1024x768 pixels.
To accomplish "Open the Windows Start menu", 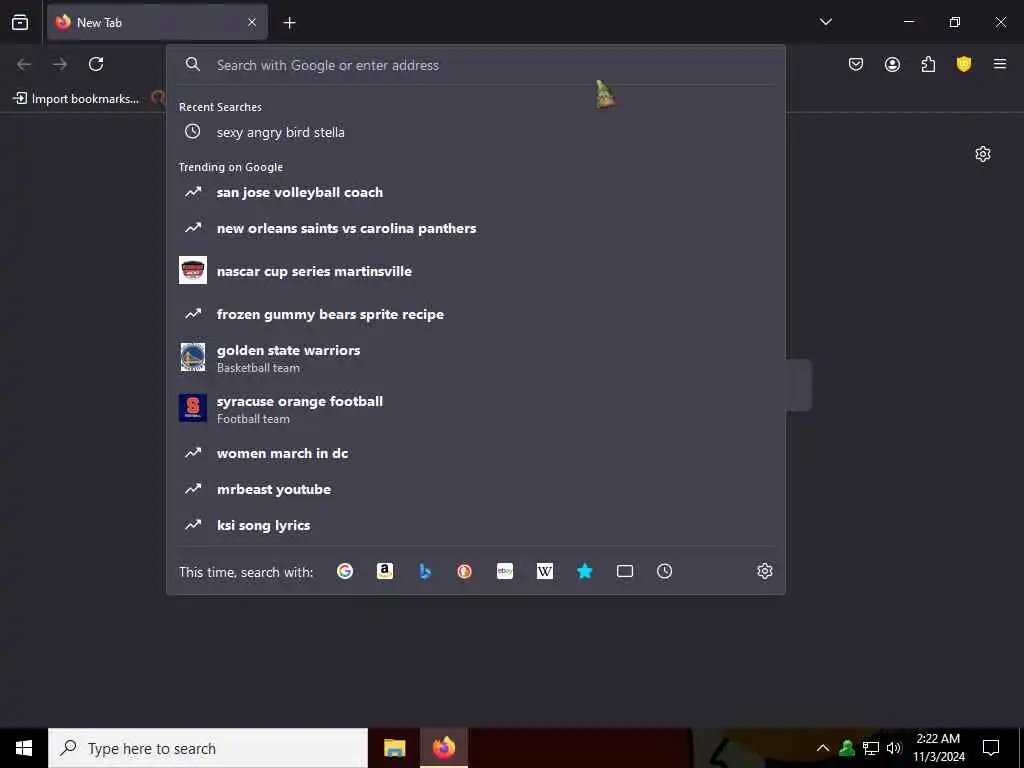I will coord(24,748).
